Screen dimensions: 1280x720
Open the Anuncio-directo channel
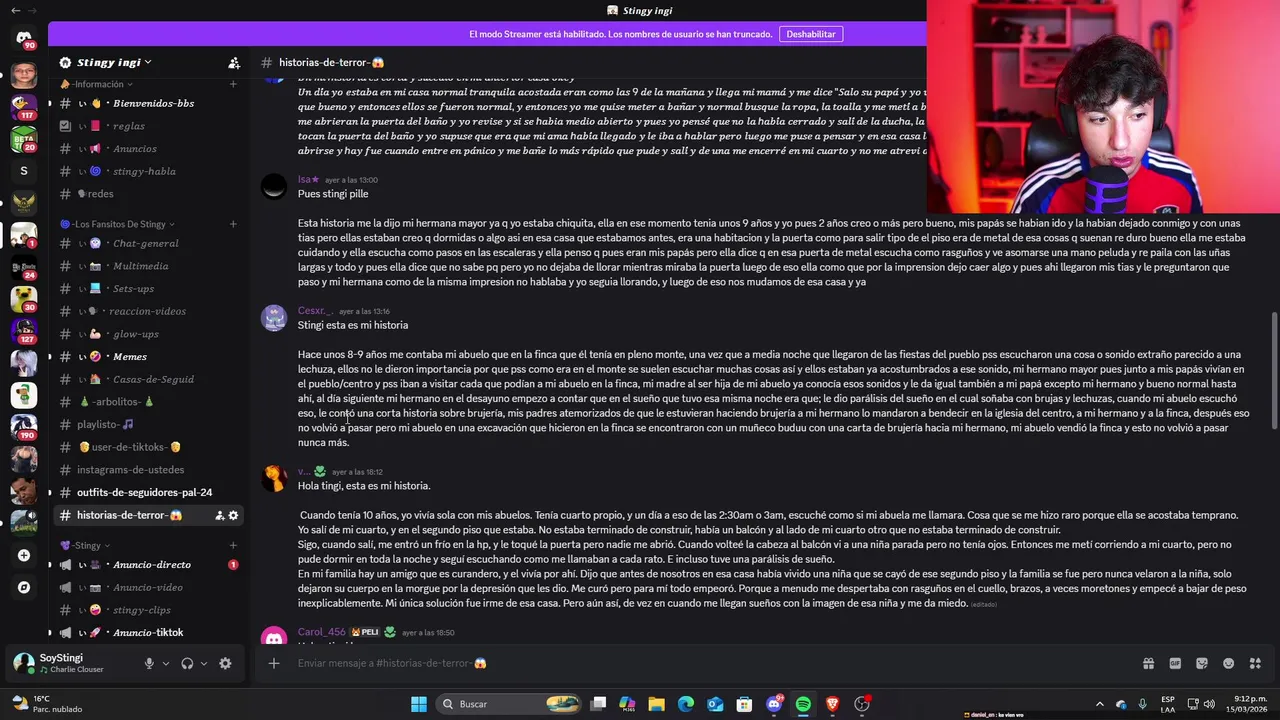147,565
